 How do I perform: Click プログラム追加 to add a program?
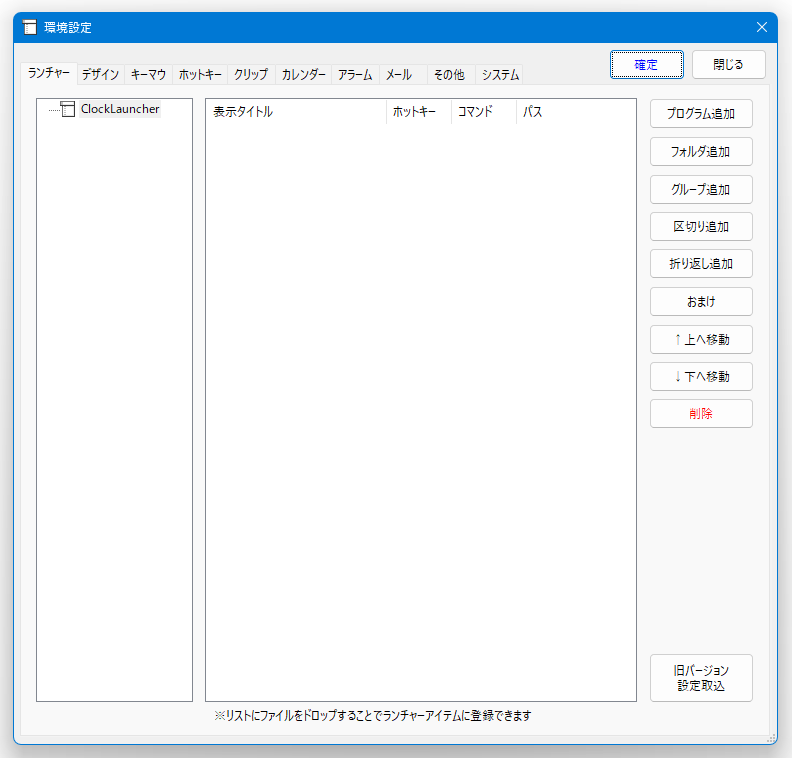point(701,114)
